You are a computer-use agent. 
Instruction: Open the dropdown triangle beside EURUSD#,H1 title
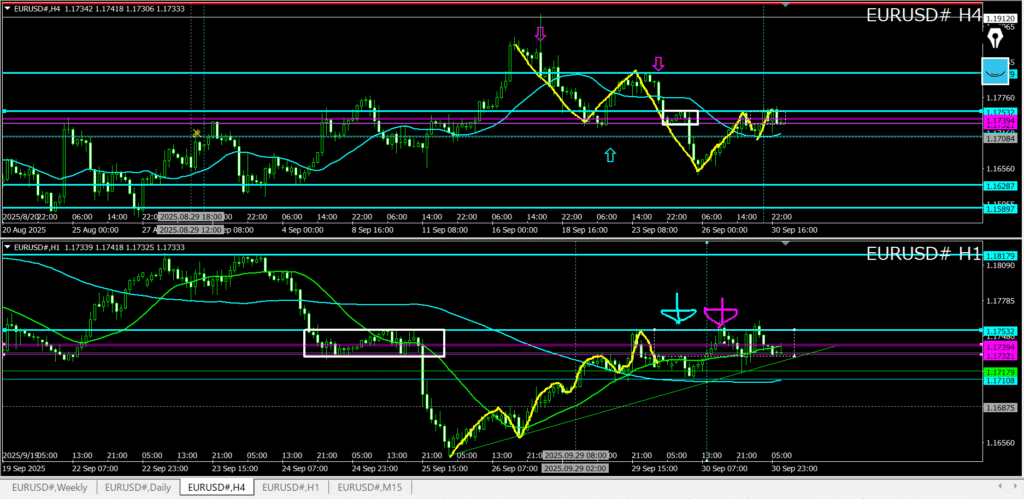point(7,247)
